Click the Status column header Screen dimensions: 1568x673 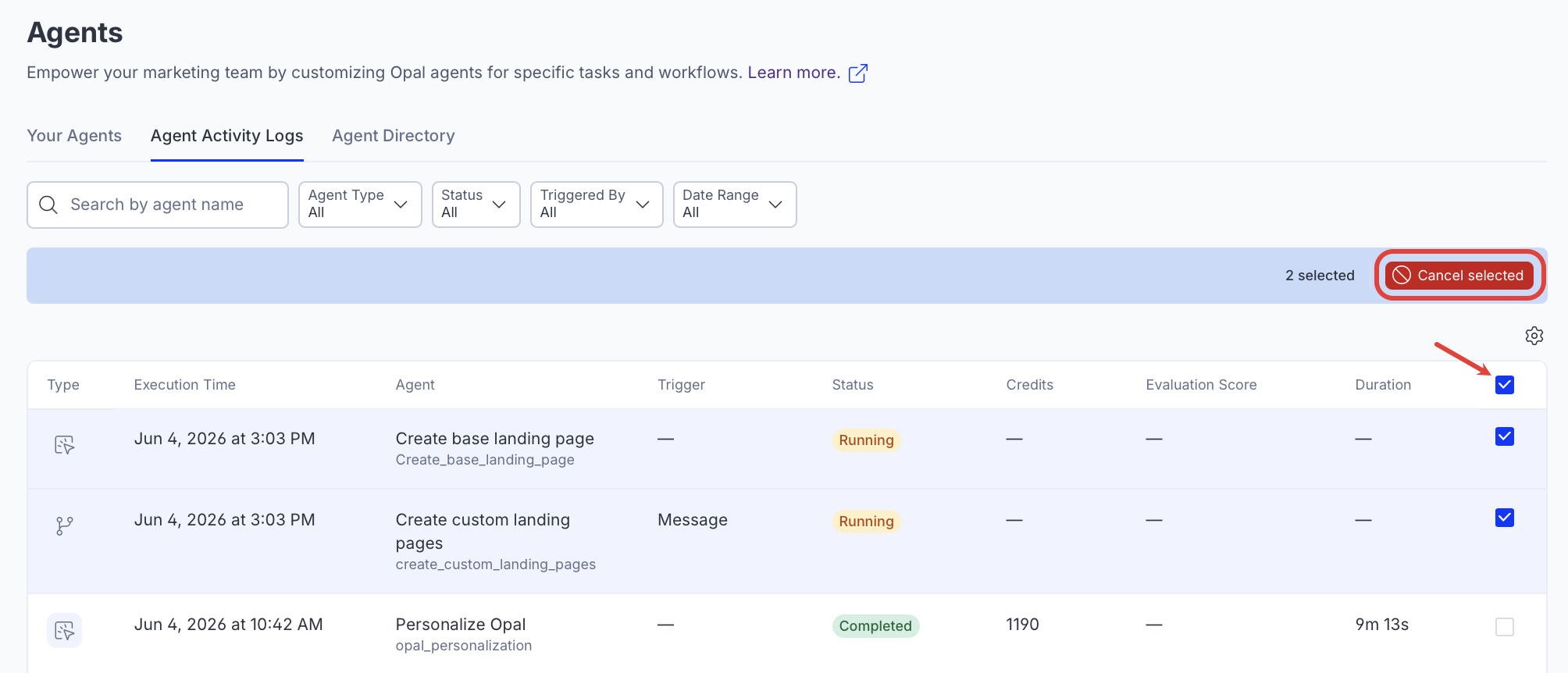point(853,385)
